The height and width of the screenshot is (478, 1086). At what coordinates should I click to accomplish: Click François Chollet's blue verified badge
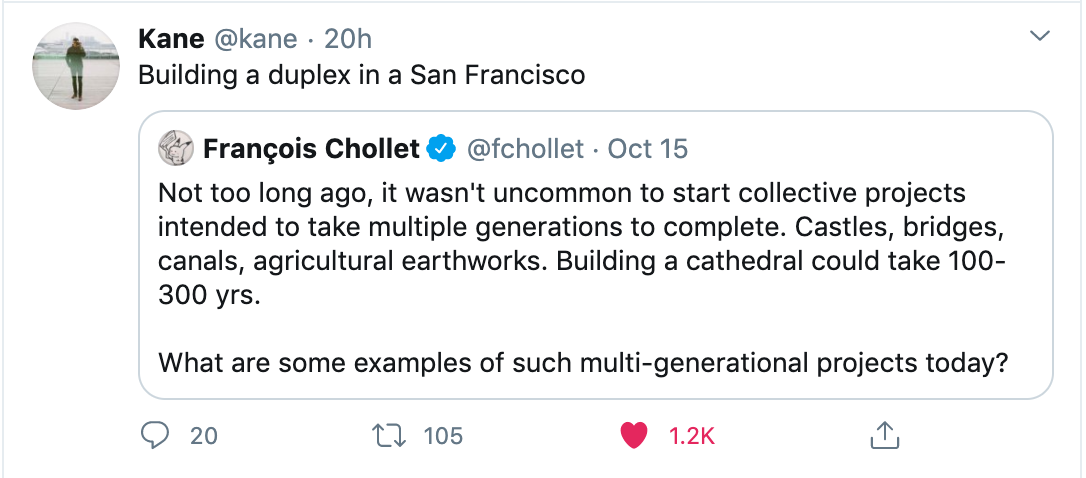[440, 149]
